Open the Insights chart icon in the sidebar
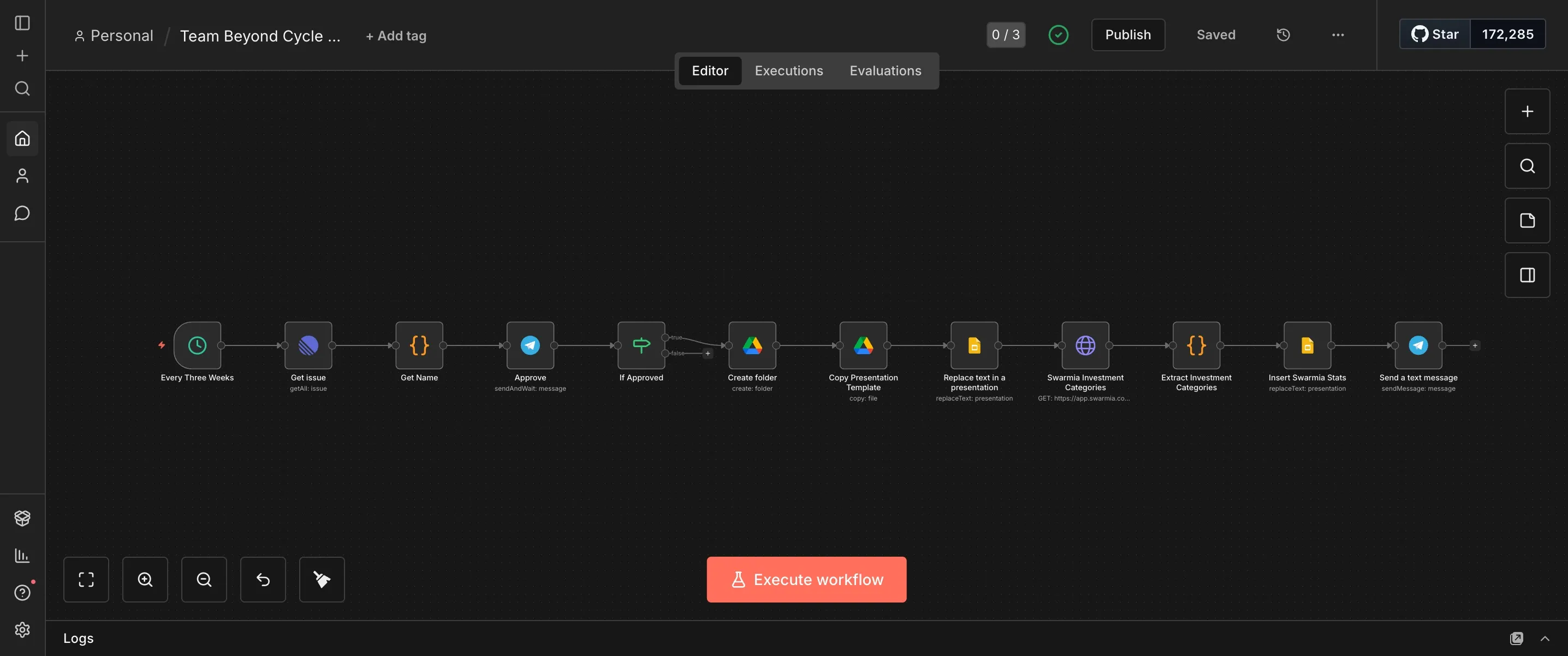The width and height of the screenshot is (1568, 656). pos(22,554)
